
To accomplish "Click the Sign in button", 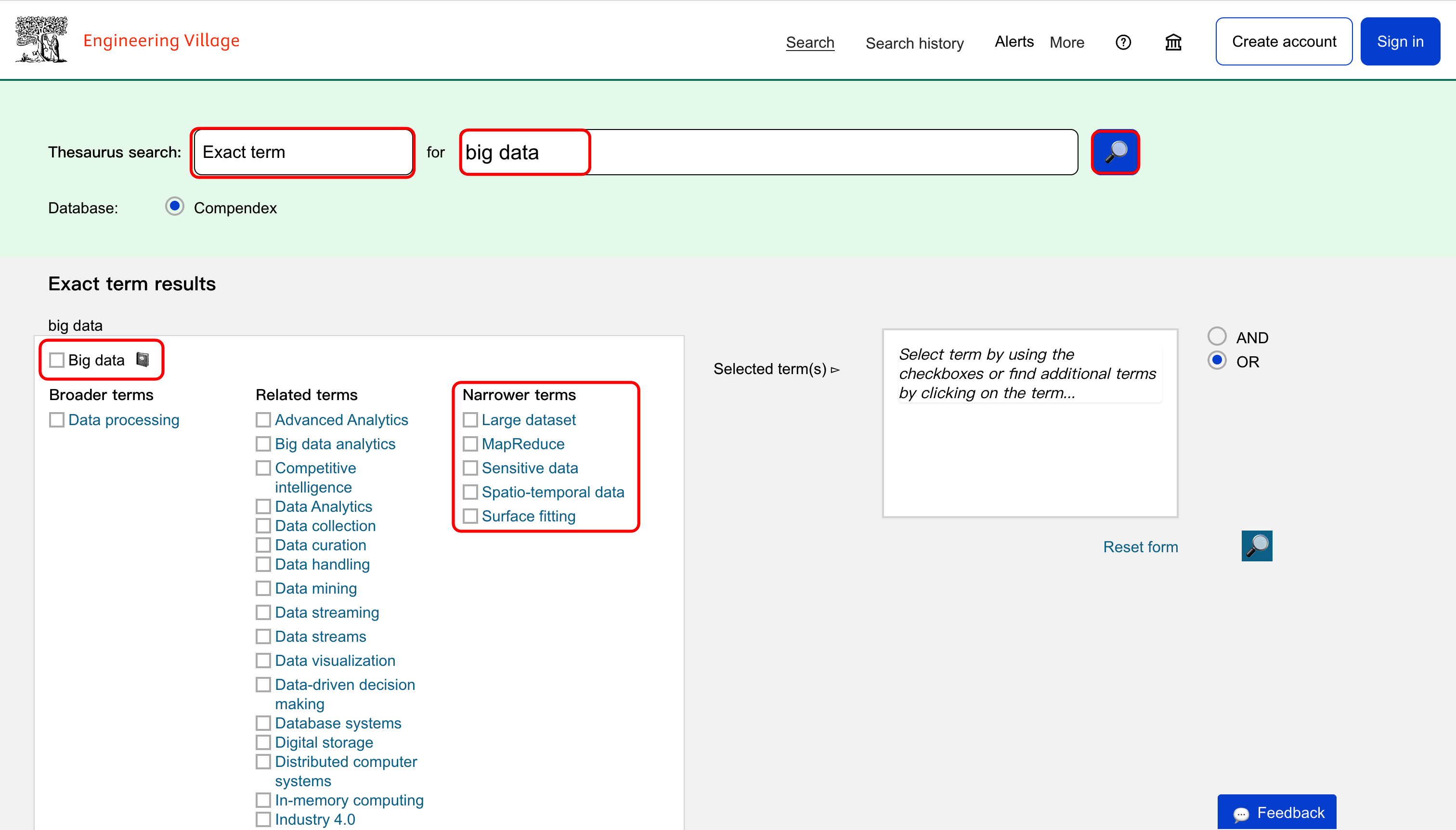I will tap(1400, 41).
